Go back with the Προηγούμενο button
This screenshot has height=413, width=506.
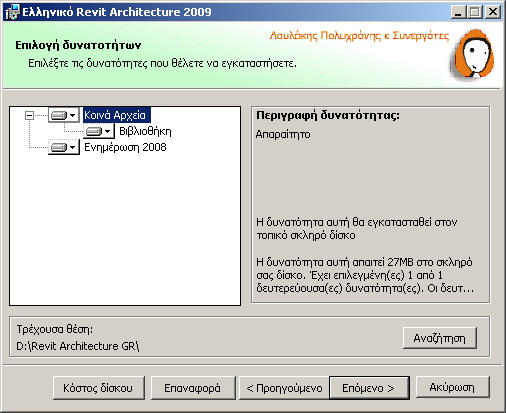coord(284,388)
